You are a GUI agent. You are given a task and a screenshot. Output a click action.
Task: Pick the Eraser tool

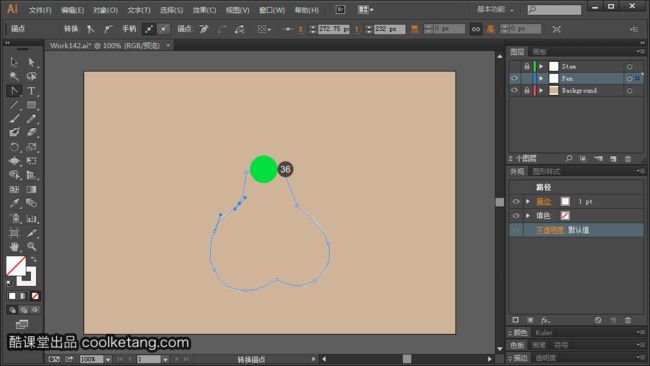[x=31, y=133]
